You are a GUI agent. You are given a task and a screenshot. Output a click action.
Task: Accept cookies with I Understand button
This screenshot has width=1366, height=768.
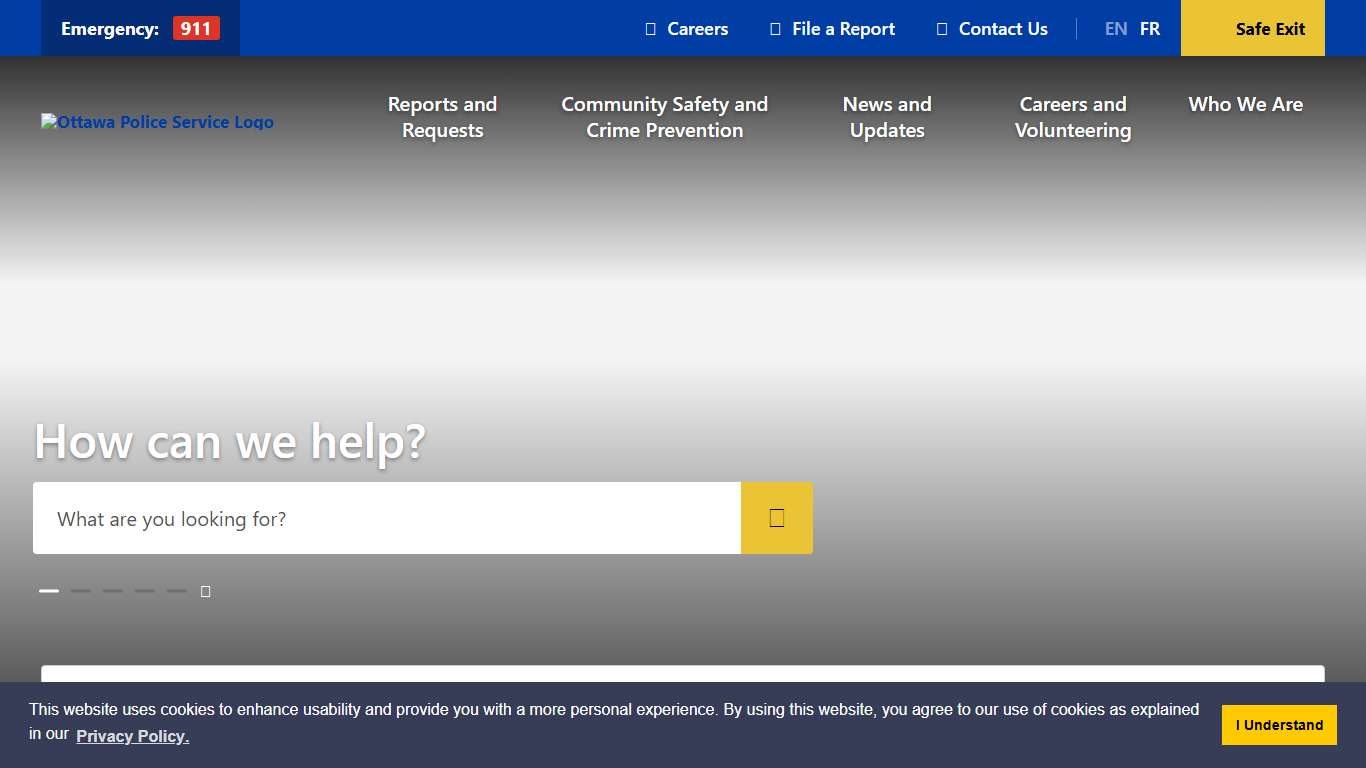pyautogui.click(x=1278, y=725)
